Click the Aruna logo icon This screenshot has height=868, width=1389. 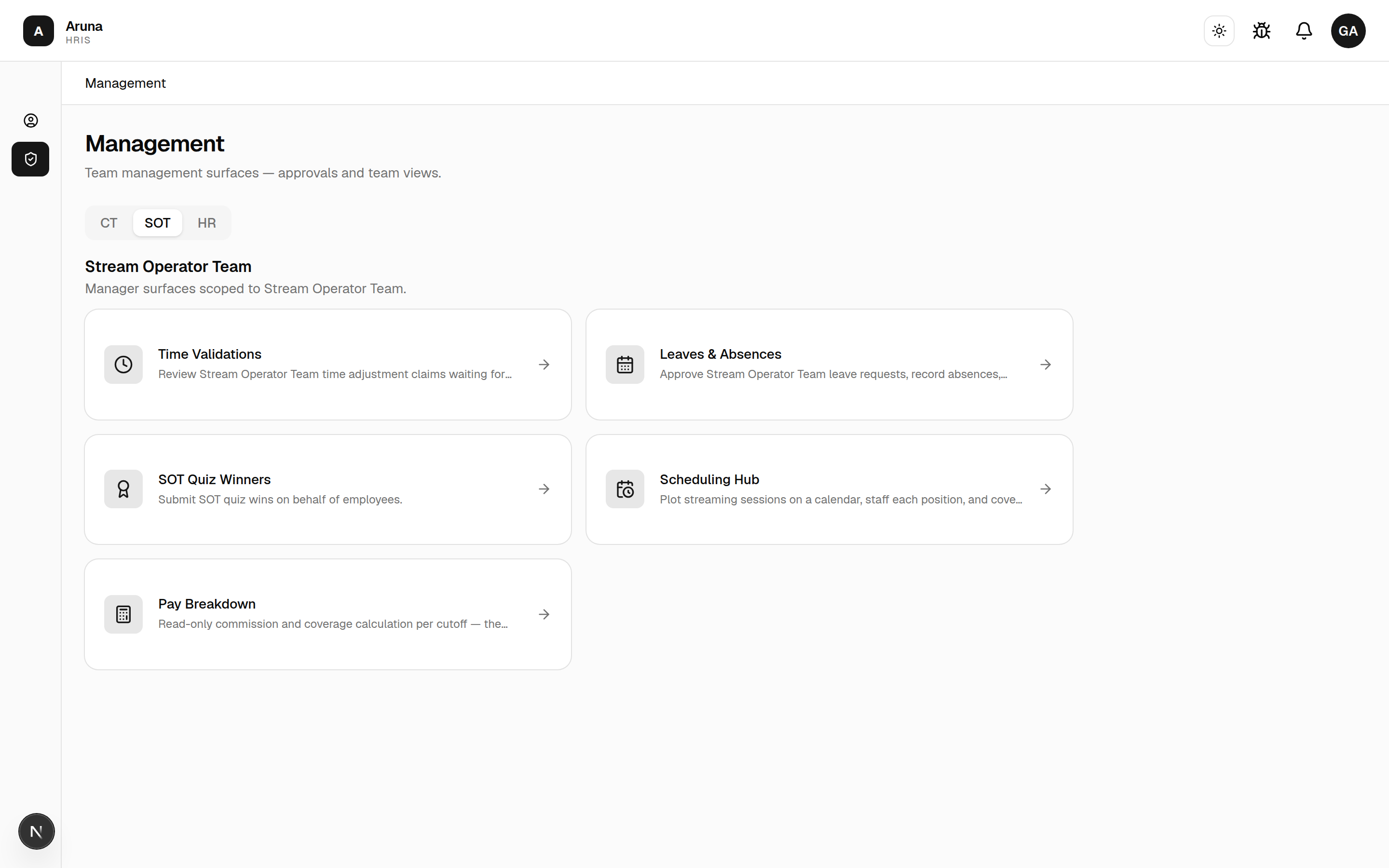[39, 31]
